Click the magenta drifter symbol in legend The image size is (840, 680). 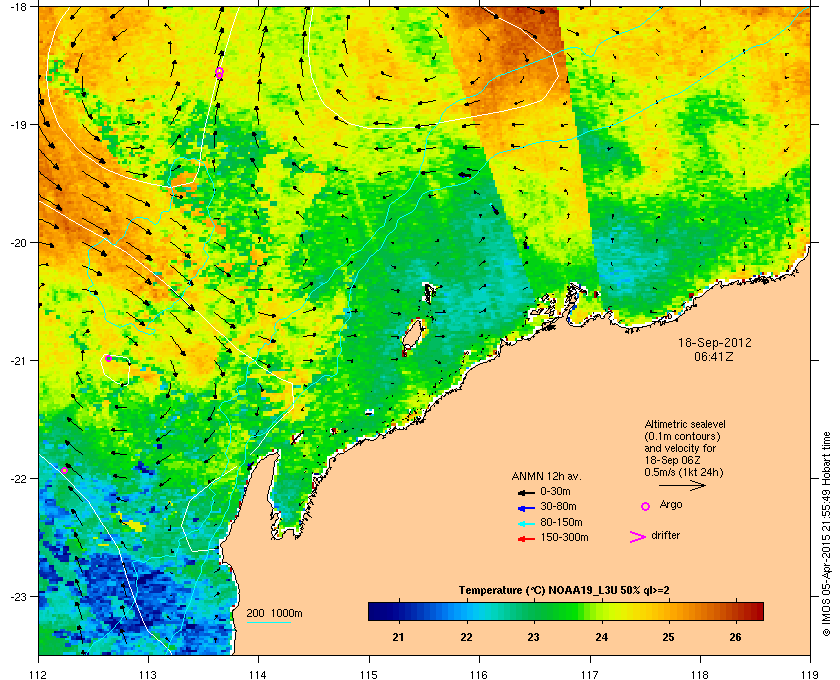(638, 537)
